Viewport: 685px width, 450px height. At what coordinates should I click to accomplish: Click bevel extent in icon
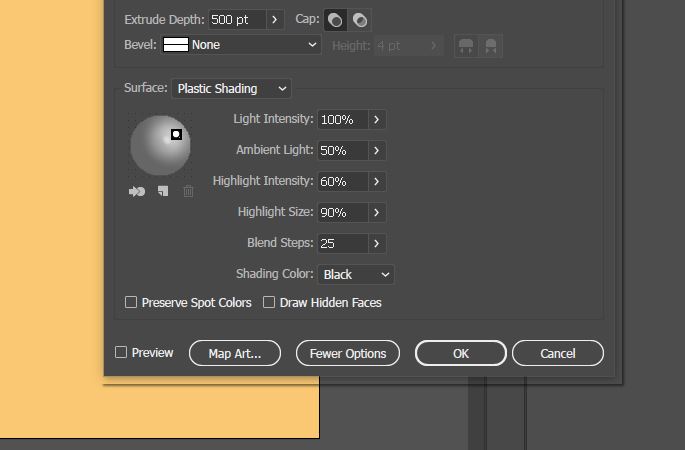(x=491, y=46)
